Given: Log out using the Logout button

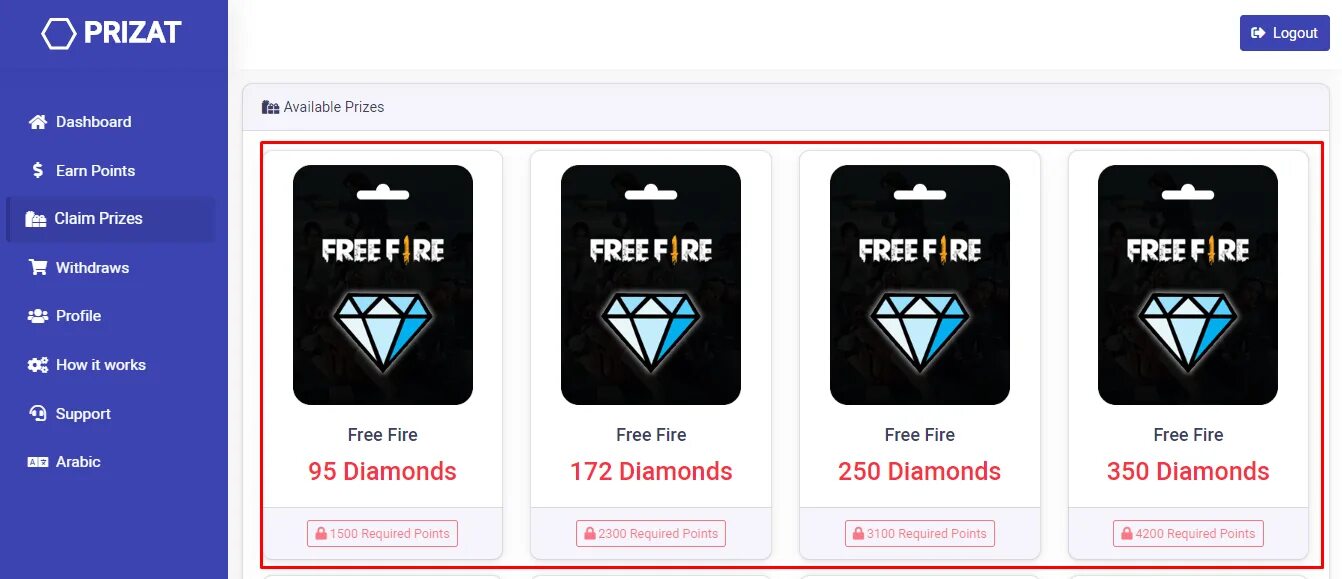Looking at the screenshot, I should pos(1284,33).
